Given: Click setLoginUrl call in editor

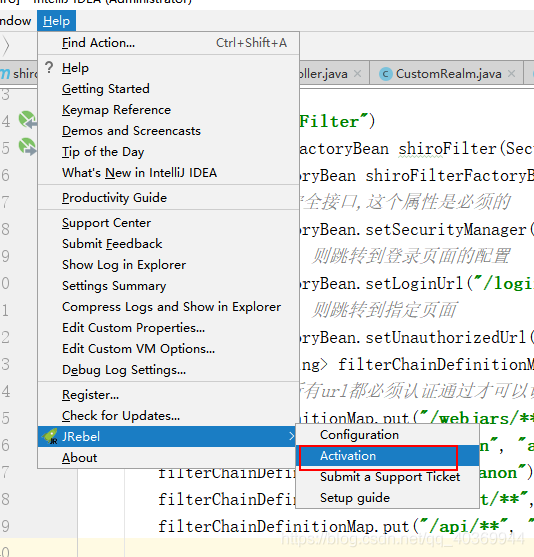Looking at the screenshot, I should 415,283.
